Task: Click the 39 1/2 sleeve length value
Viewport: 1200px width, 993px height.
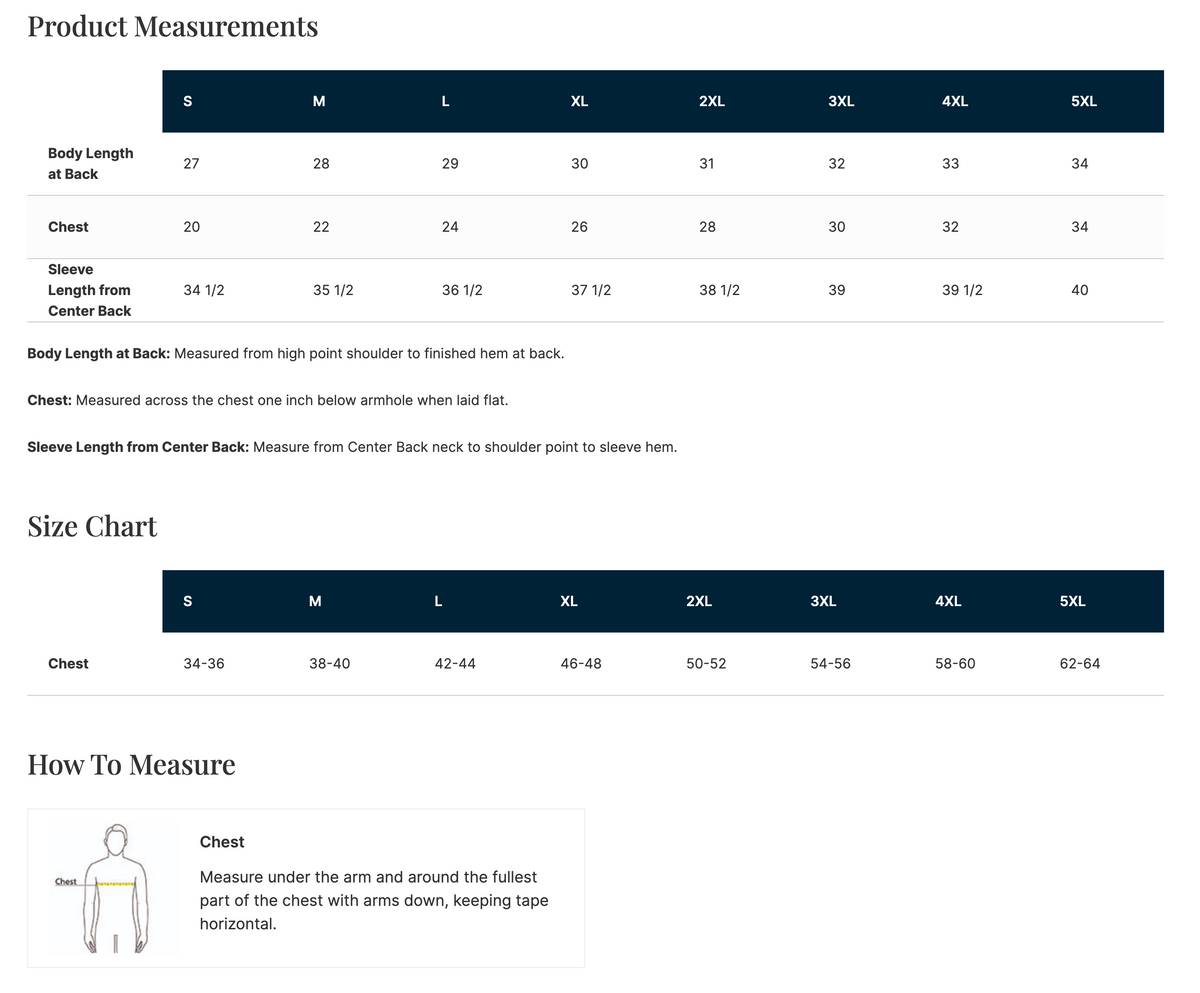Action: point(962,290)
